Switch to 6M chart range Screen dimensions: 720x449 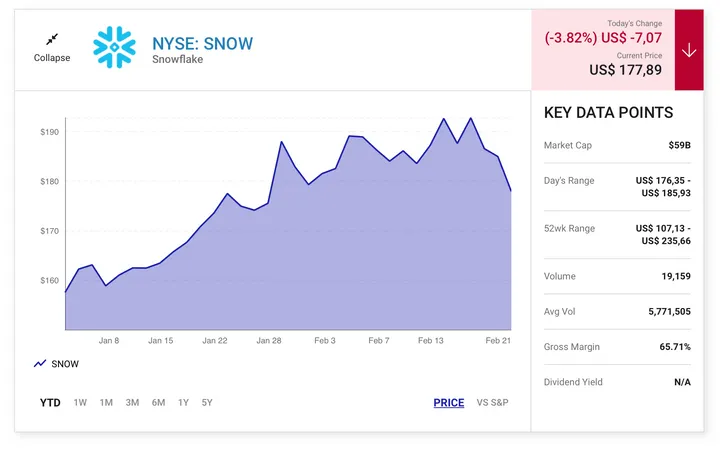(x=158, y=403)
